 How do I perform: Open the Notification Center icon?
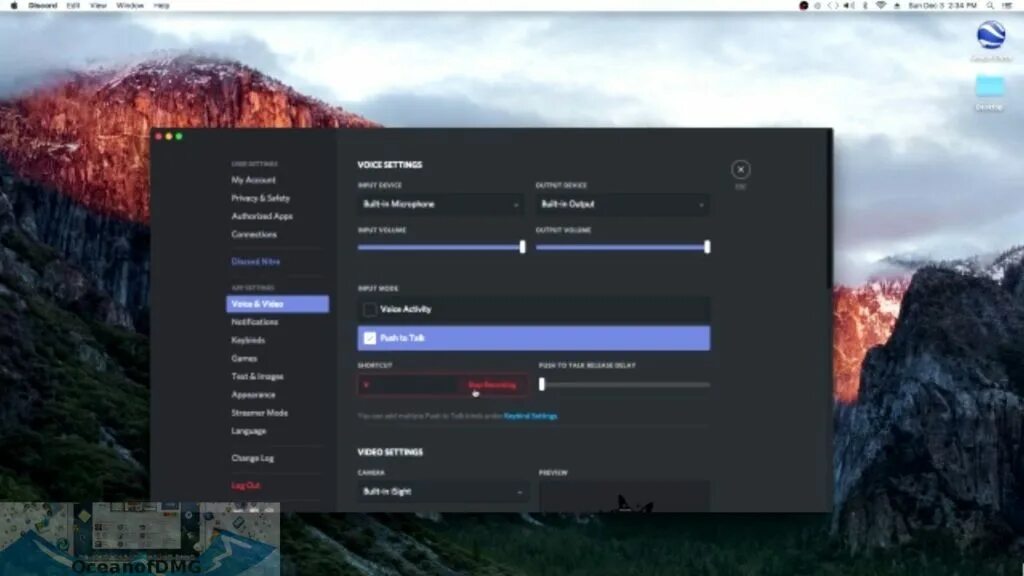(1007, 5)
